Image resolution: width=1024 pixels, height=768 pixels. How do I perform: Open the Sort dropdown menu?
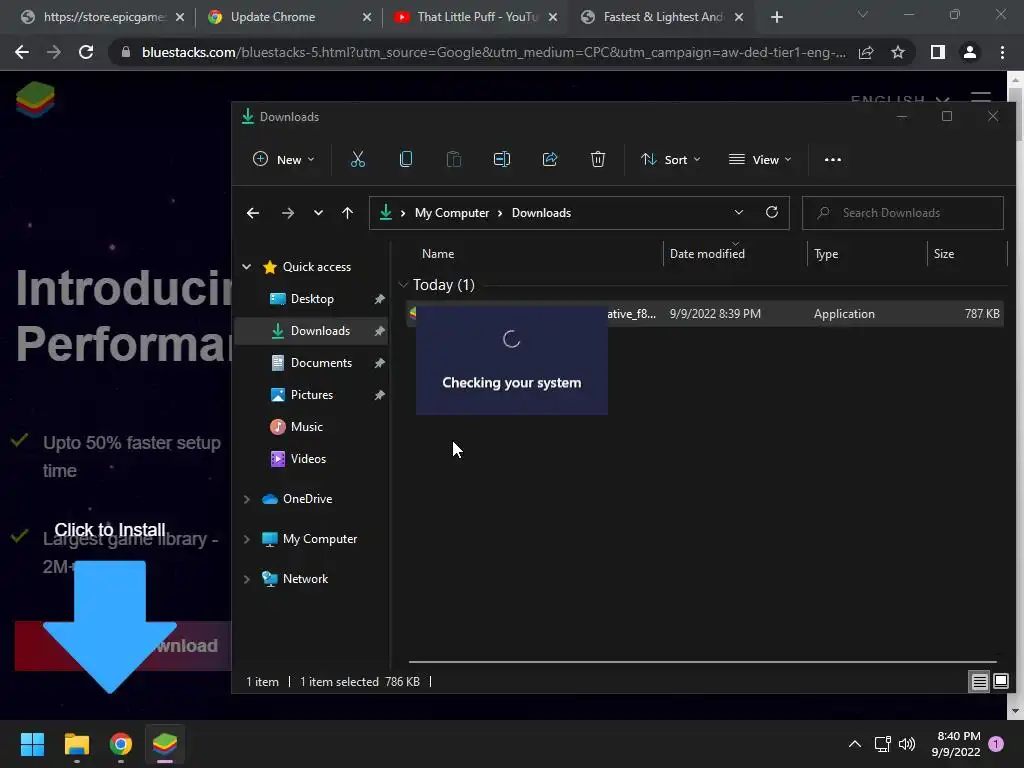670,159
